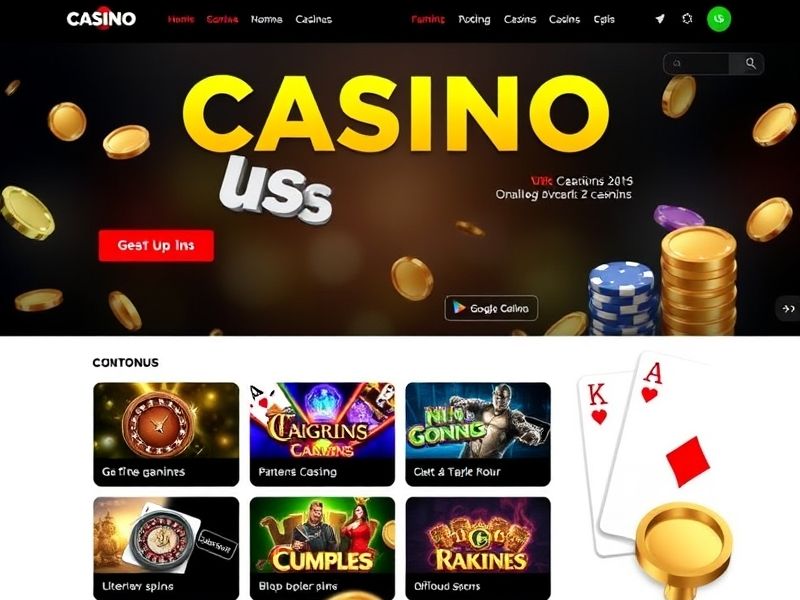
Task: Open settings gear icon in header
Action: tap(687, 19)
